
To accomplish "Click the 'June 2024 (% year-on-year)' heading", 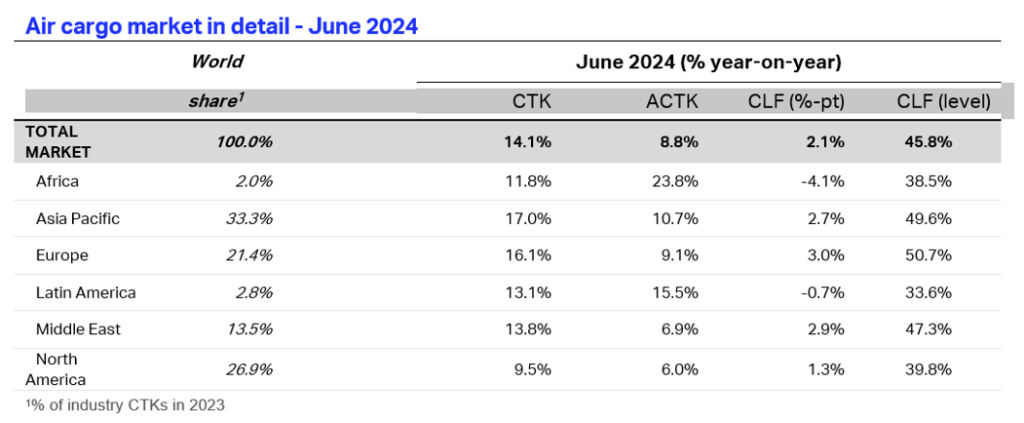I will click(708, 62).
